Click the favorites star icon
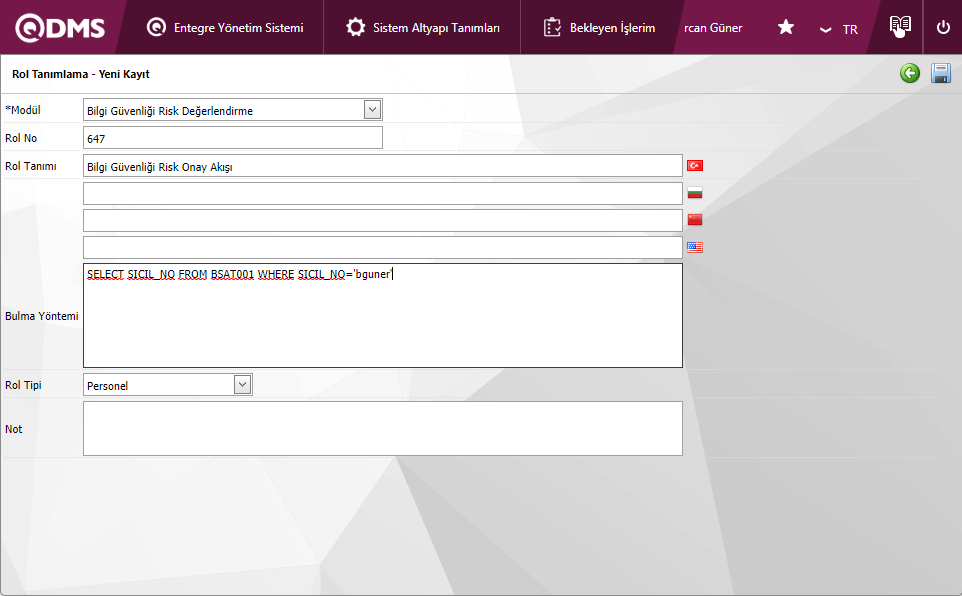The width and height of the screenshot is (962, 596). tap(786, 27)
